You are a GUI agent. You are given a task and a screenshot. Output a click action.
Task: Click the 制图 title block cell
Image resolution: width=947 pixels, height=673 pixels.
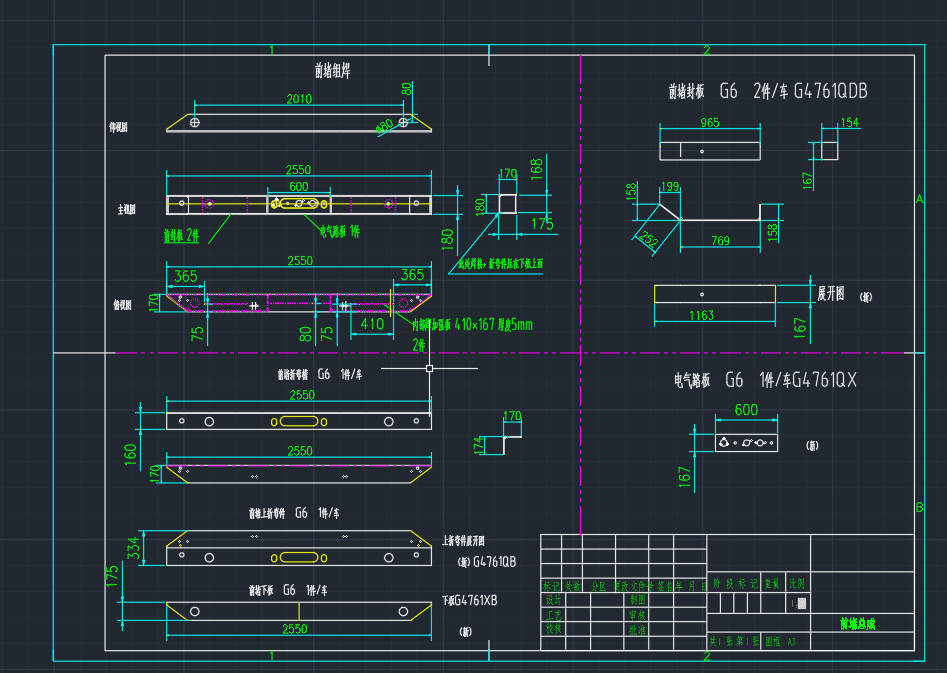click(x=638, y=599)
